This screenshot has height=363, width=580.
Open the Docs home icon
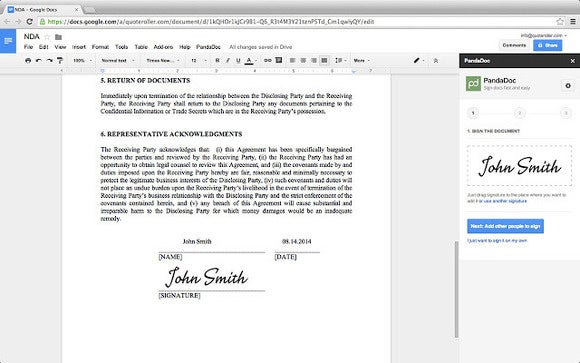tap(8, 41)
